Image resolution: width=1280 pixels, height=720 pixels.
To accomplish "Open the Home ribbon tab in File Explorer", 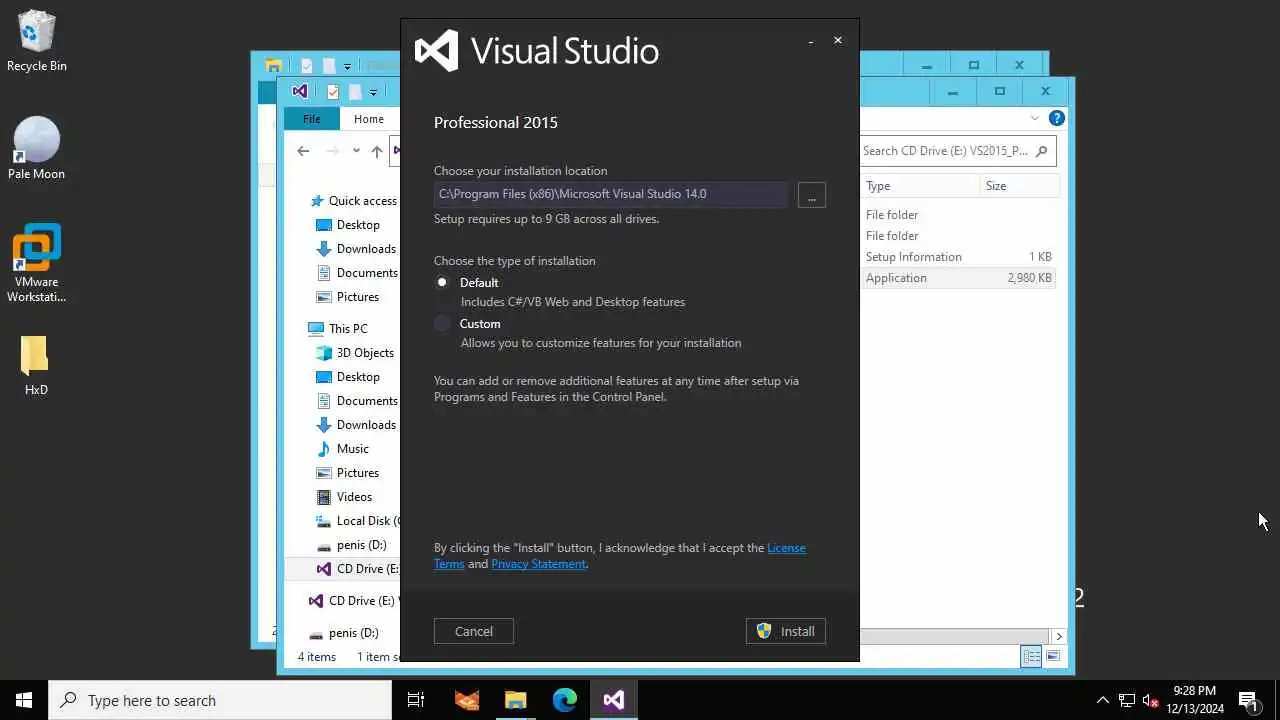I will pyautogui.click(x=369, y=118).
